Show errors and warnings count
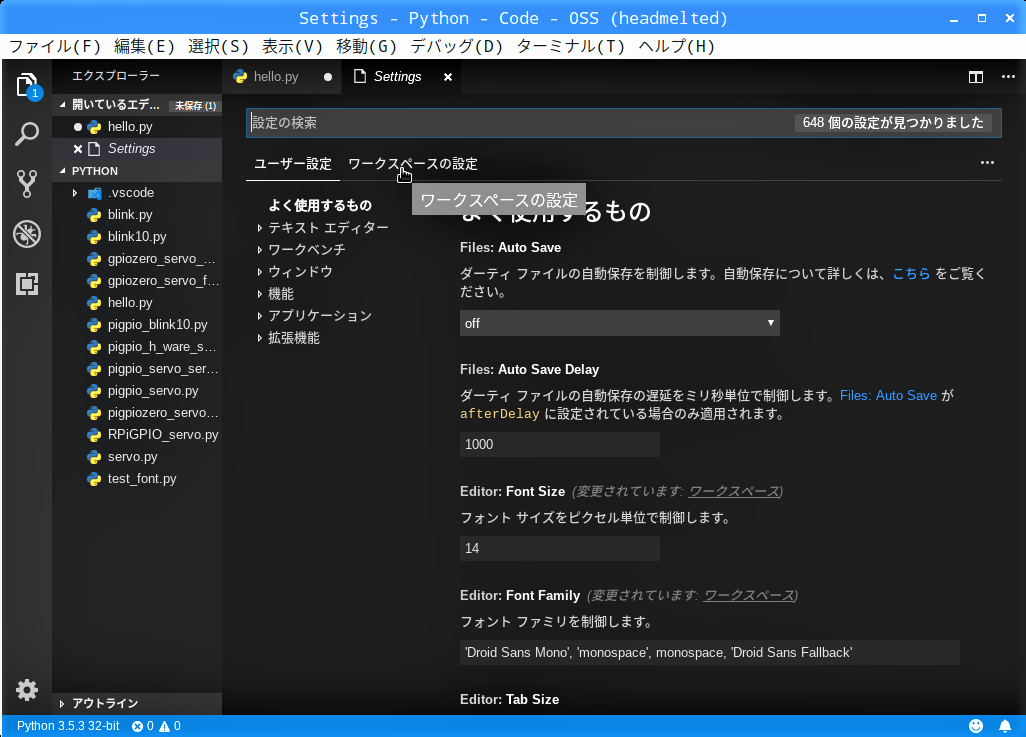 click(156, 726)
